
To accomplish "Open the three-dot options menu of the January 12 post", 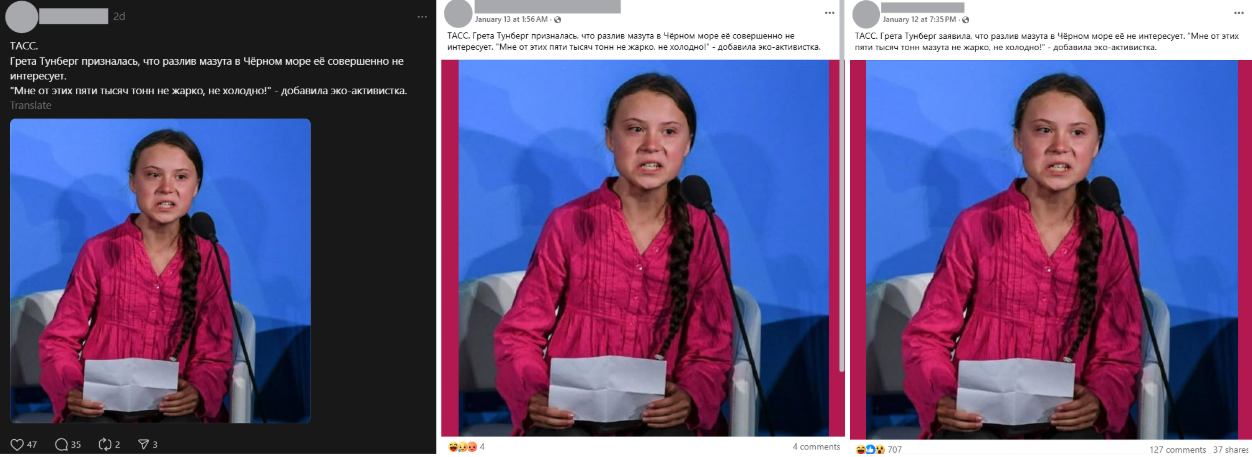I will (1239, 13).
